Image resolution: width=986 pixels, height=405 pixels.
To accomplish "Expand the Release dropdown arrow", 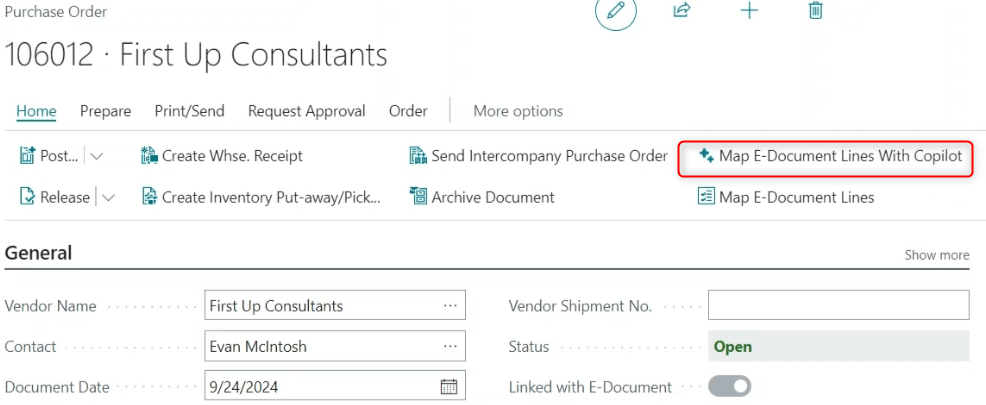I will tap(108, 197).
